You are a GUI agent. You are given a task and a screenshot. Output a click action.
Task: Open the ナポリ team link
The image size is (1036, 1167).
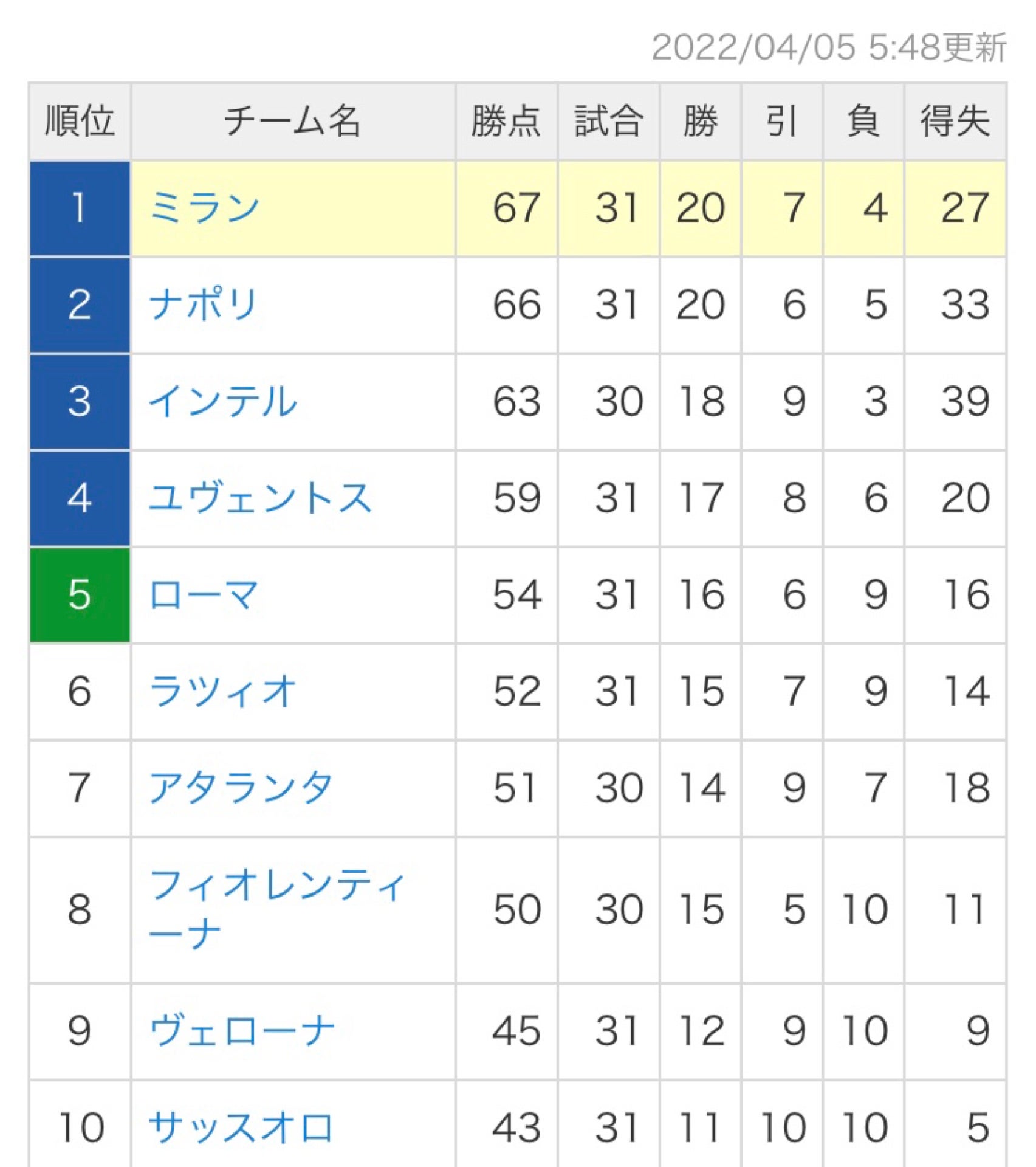click(x=204, y=305)
